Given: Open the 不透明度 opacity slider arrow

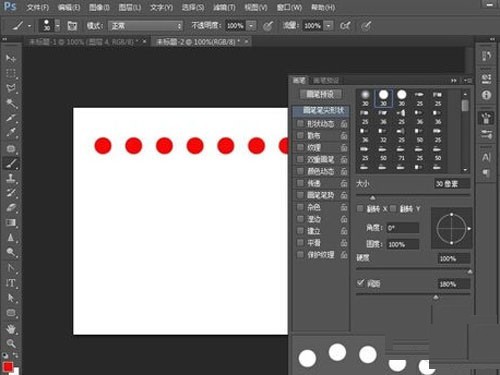Looking at the screenshot, I should coord(251,26).
